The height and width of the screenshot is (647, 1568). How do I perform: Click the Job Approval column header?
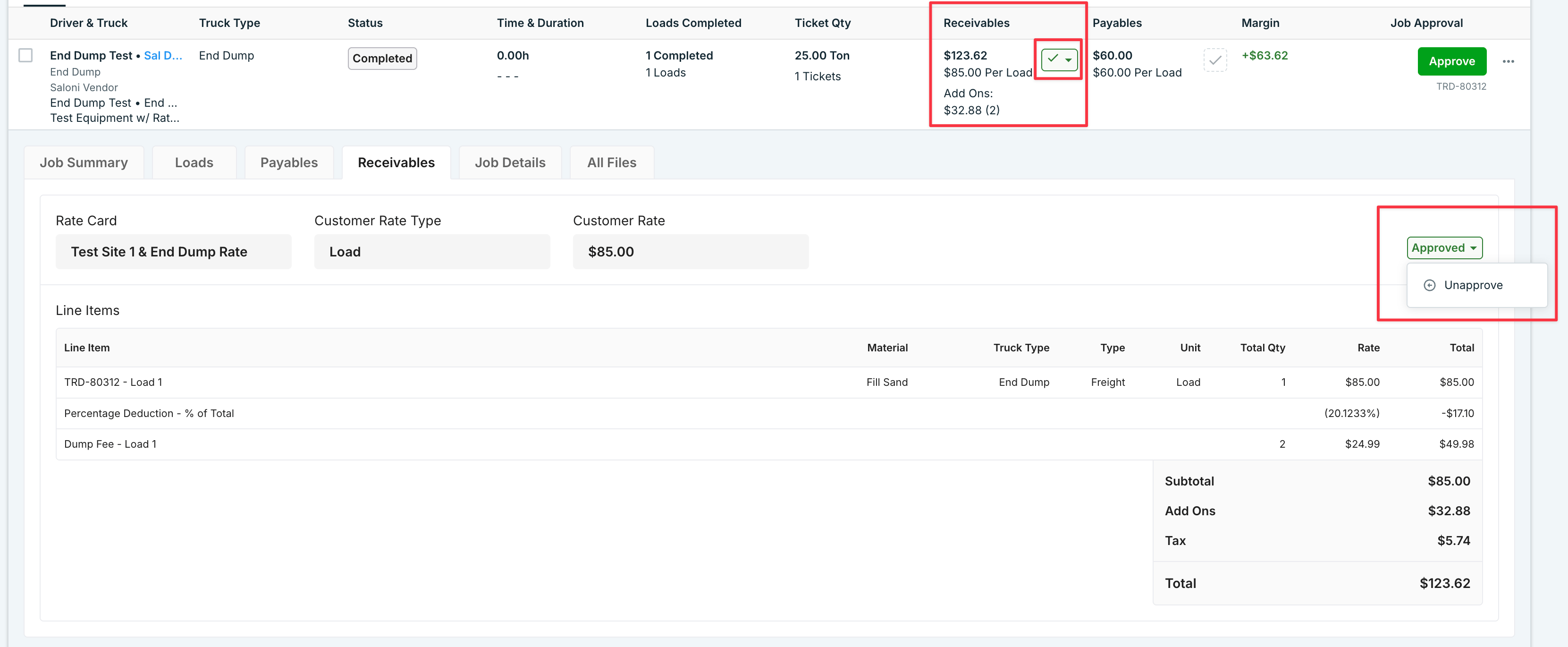pos(1426,23)
